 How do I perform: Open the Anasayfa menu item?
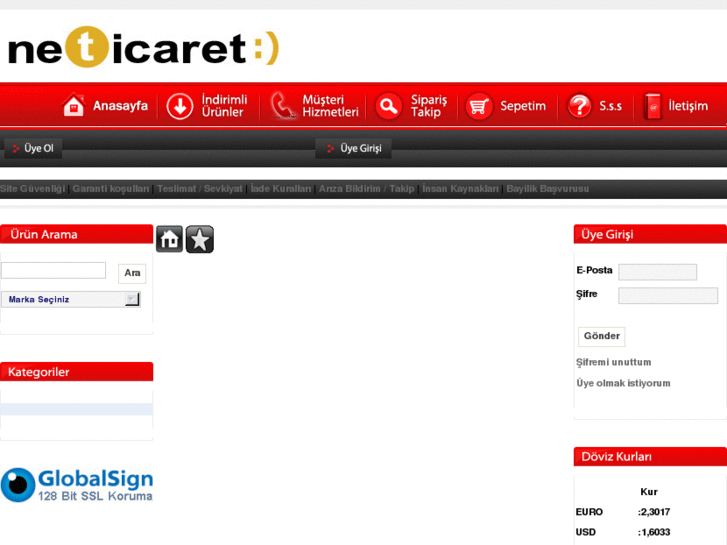(120, 106)
